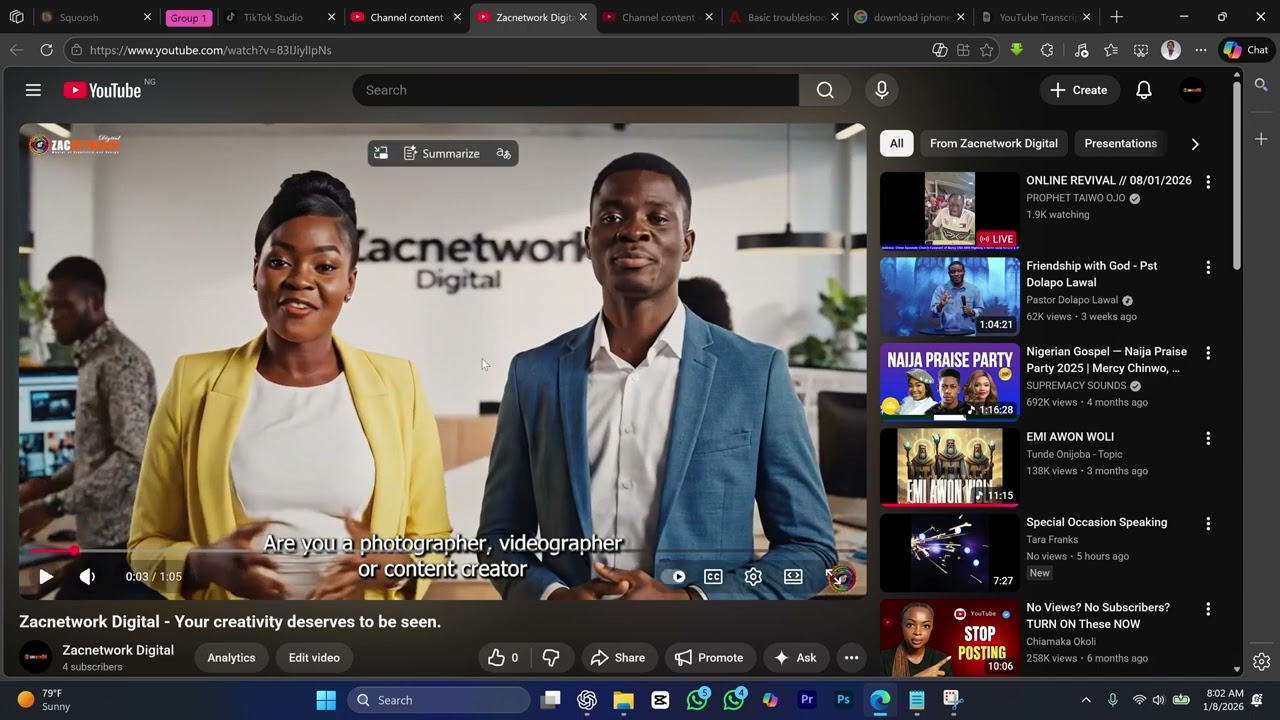This screenshot has height=720, width=1280.
Task: Open the YouTube guide hamburger menu
Action: click(x=33, y=90)
